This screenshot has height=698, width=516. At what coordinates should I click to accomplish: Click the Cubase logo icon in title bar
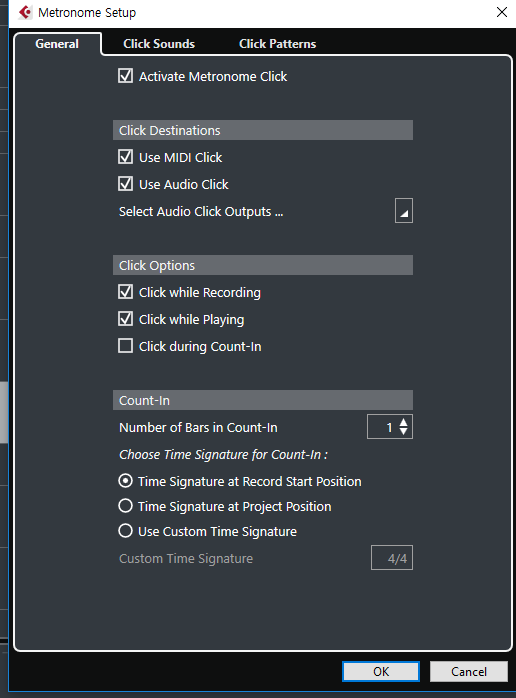(25, 12)
